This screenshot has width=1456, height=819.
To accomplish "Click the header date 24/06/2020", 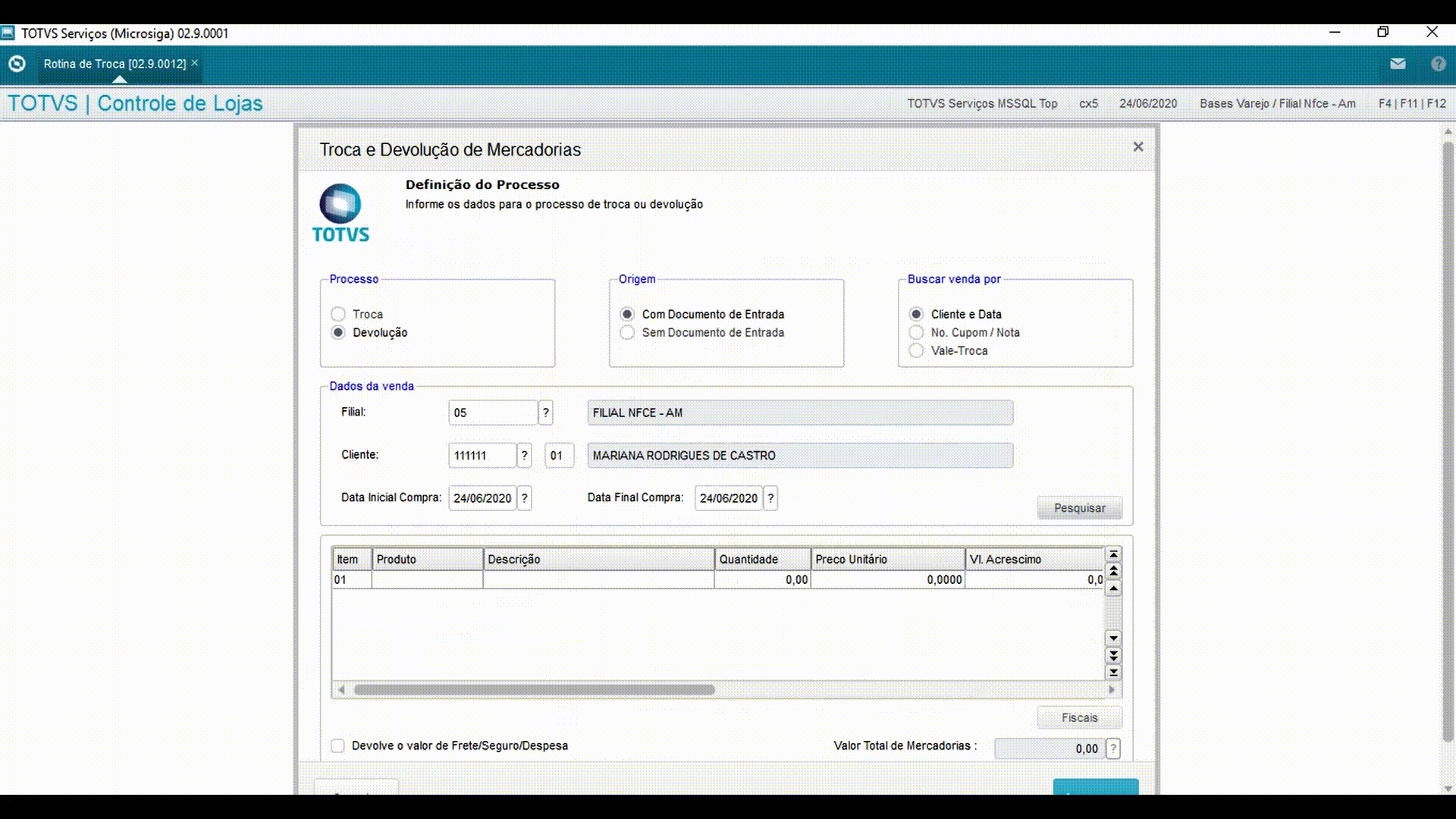I will [x=1148, y=104].
